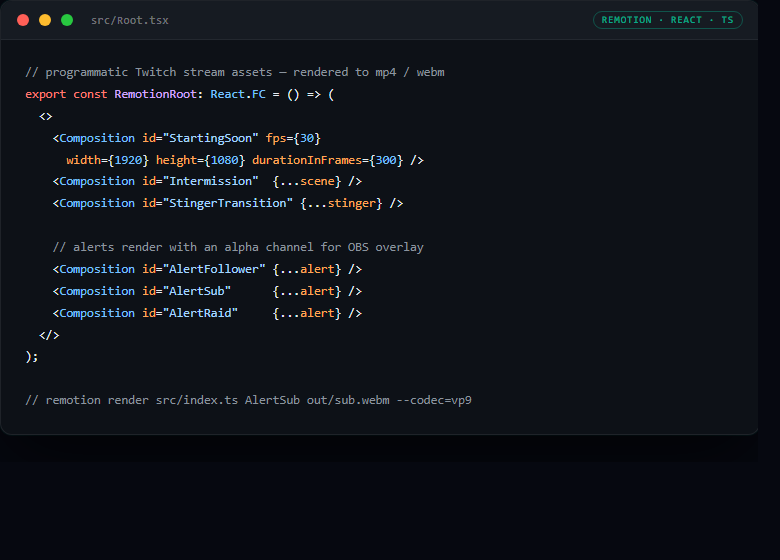This screenshot has width=780, height=560.
Task: Click the comment about alpha channel for OBS
Action: [x=238, y=247]
